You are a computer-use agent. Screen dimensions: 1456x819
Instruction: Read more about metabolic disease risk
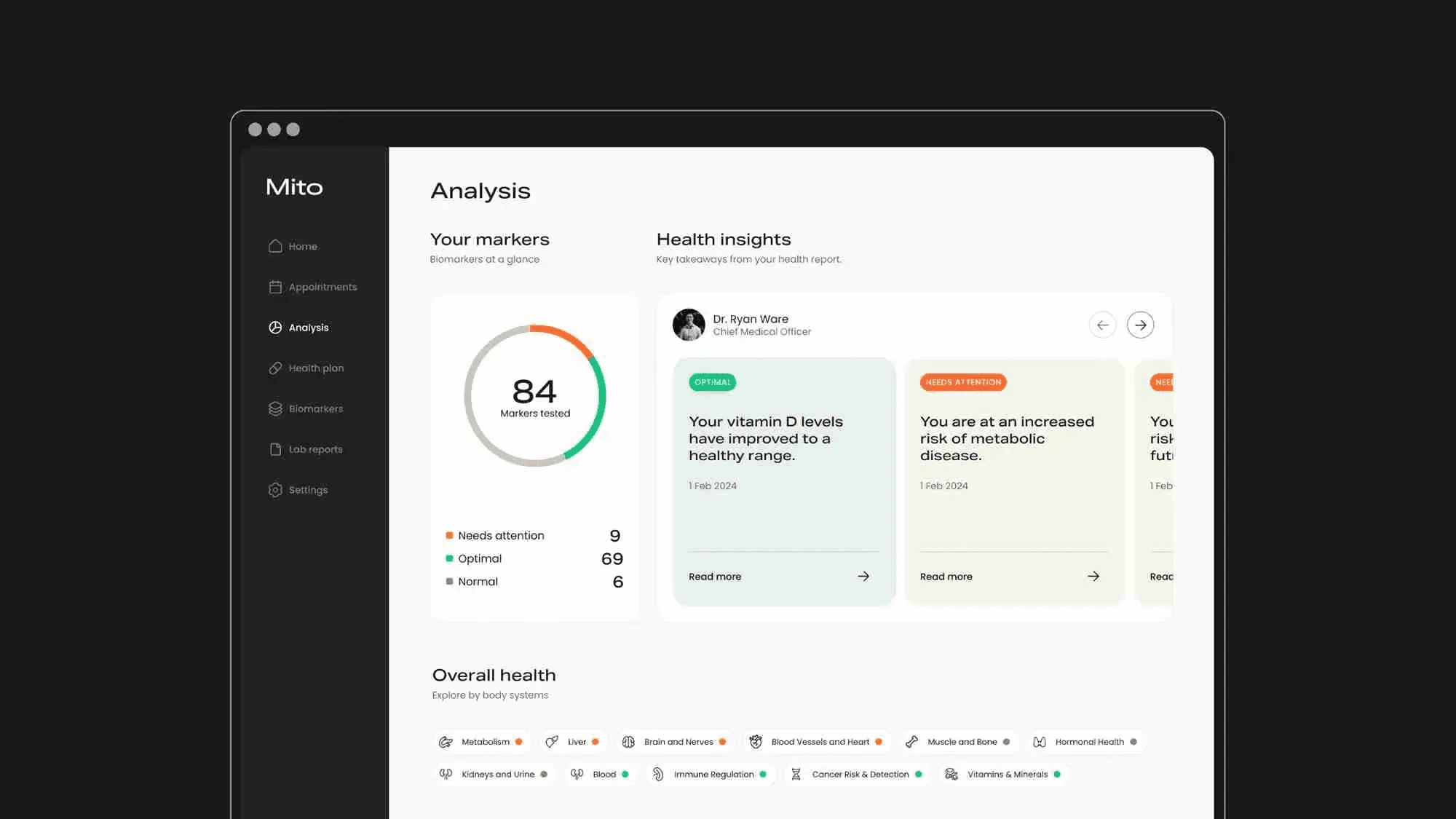(946, 576)
